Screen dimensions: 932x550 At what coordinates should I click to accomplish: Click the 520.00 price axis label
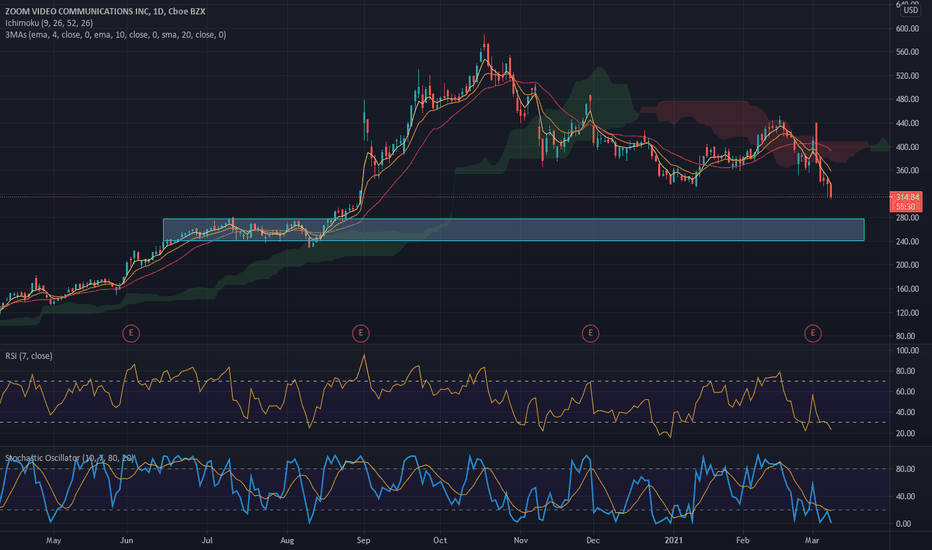point(907,76)
